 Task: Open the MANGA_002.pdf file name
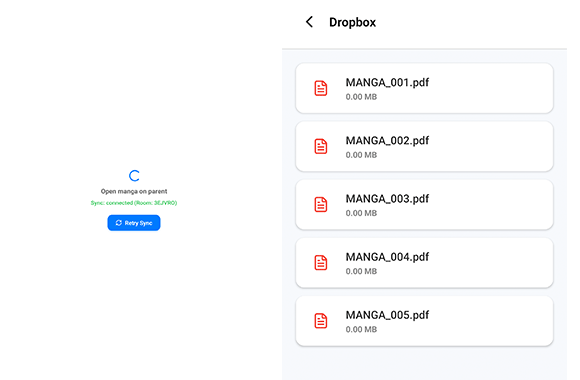point(387,141)
